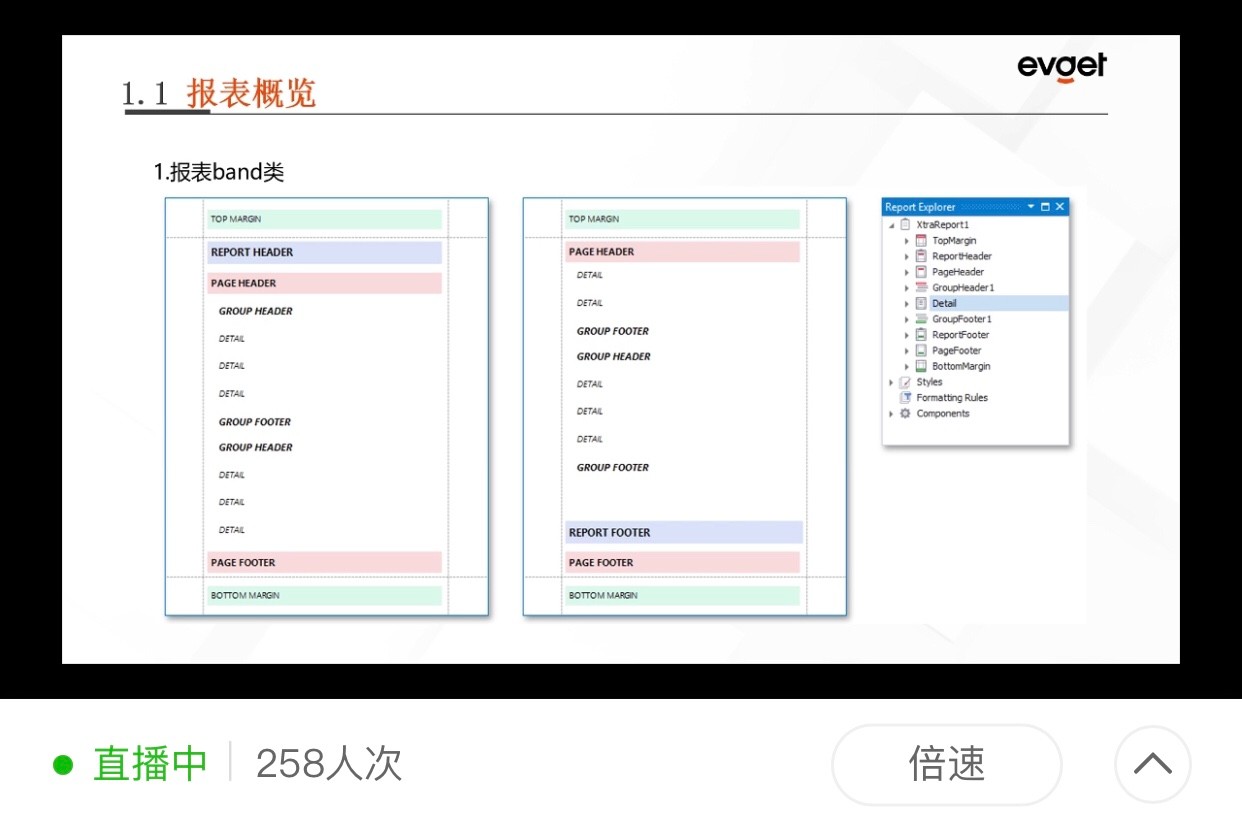Click the 258人次 viewer count
The image size is (1242, 823).
(329, 764)
